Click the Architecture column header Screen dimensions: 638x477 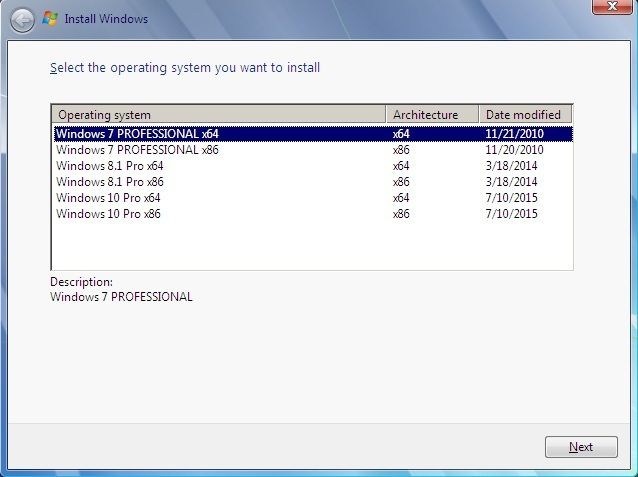pyautogui.click(x=432, y=115)
